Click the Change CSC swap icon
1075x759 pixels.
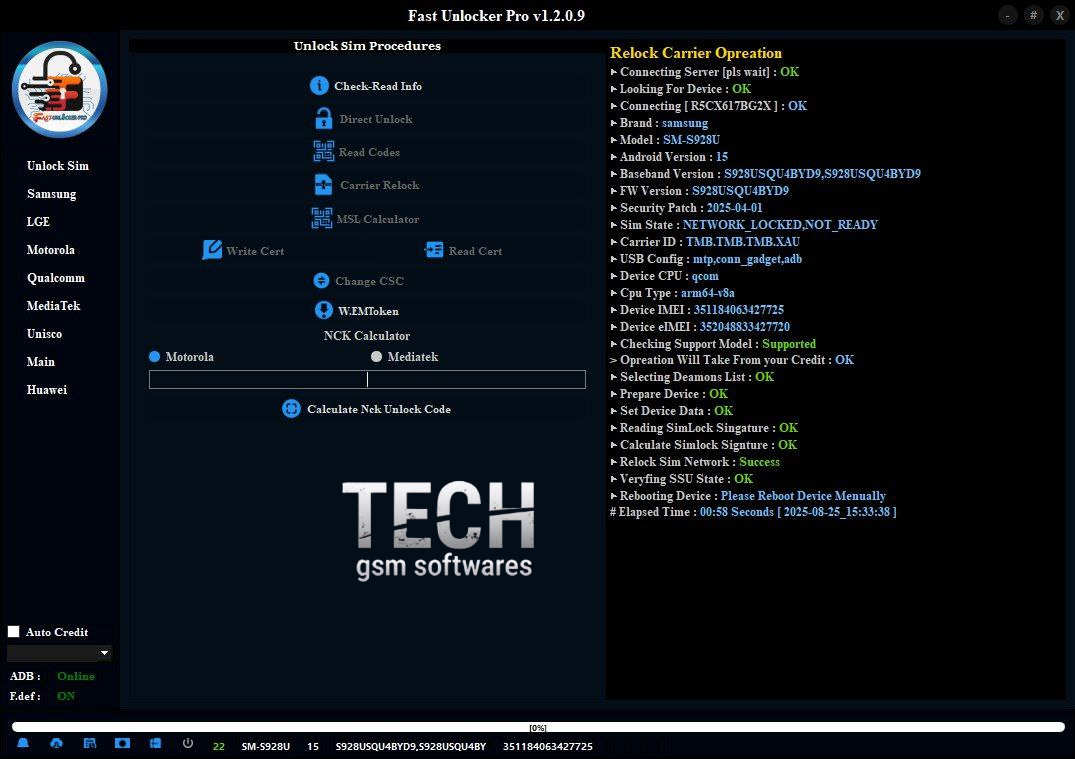[x=321, y=280]
